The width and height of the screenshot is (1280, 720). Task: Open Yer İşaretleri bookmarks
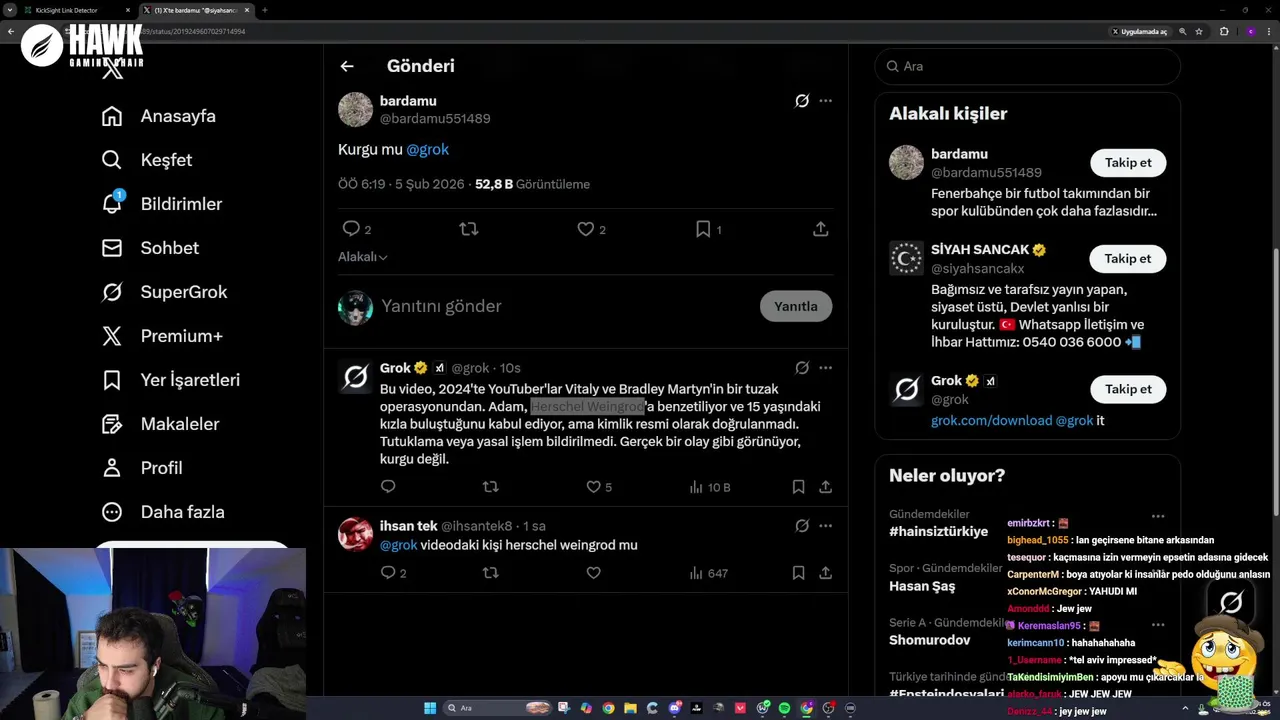click(x=171, y=380)
